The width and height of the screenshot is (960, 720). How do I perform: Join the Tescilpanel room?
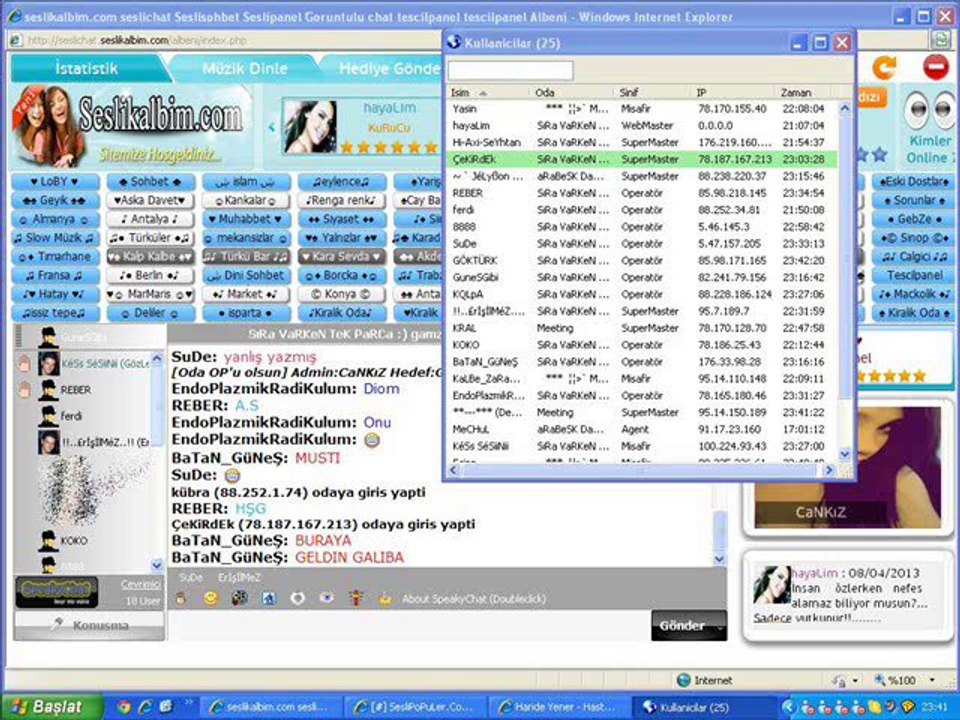[x=915, y=276]
